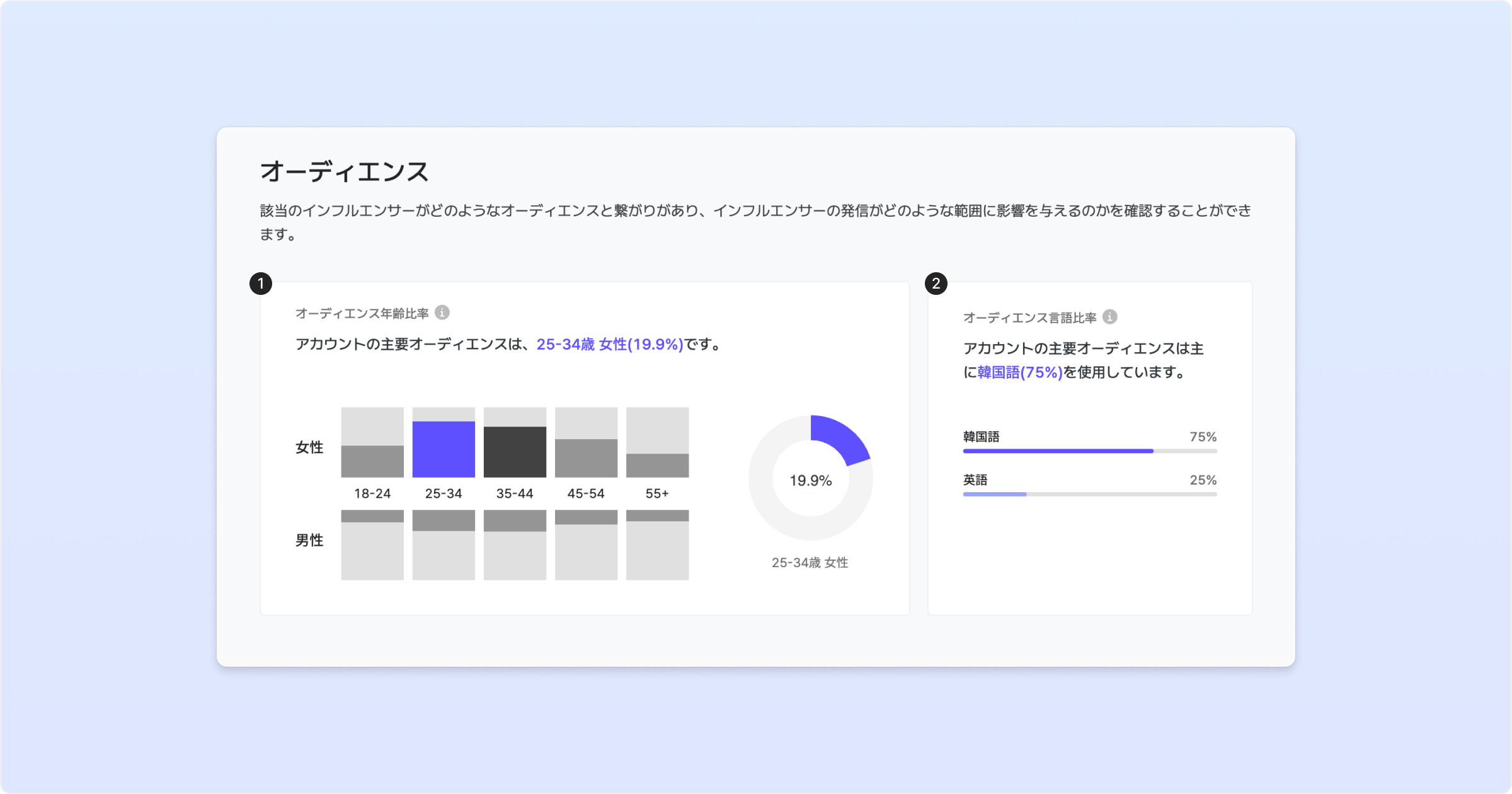Select the dark female 35-44 bar
This screenshot has width=1512, height=794.
[515, 452]
